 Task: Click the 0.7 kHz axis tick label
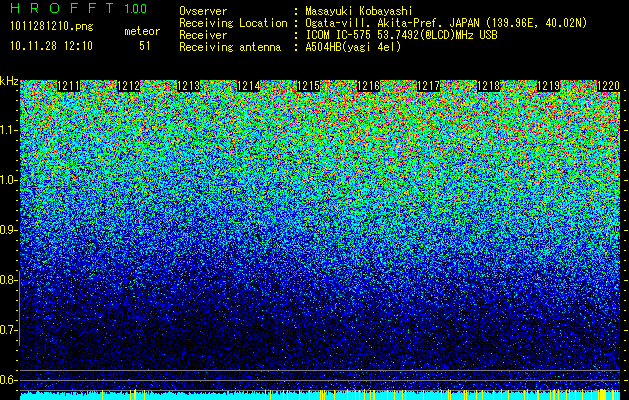point(8,330)
